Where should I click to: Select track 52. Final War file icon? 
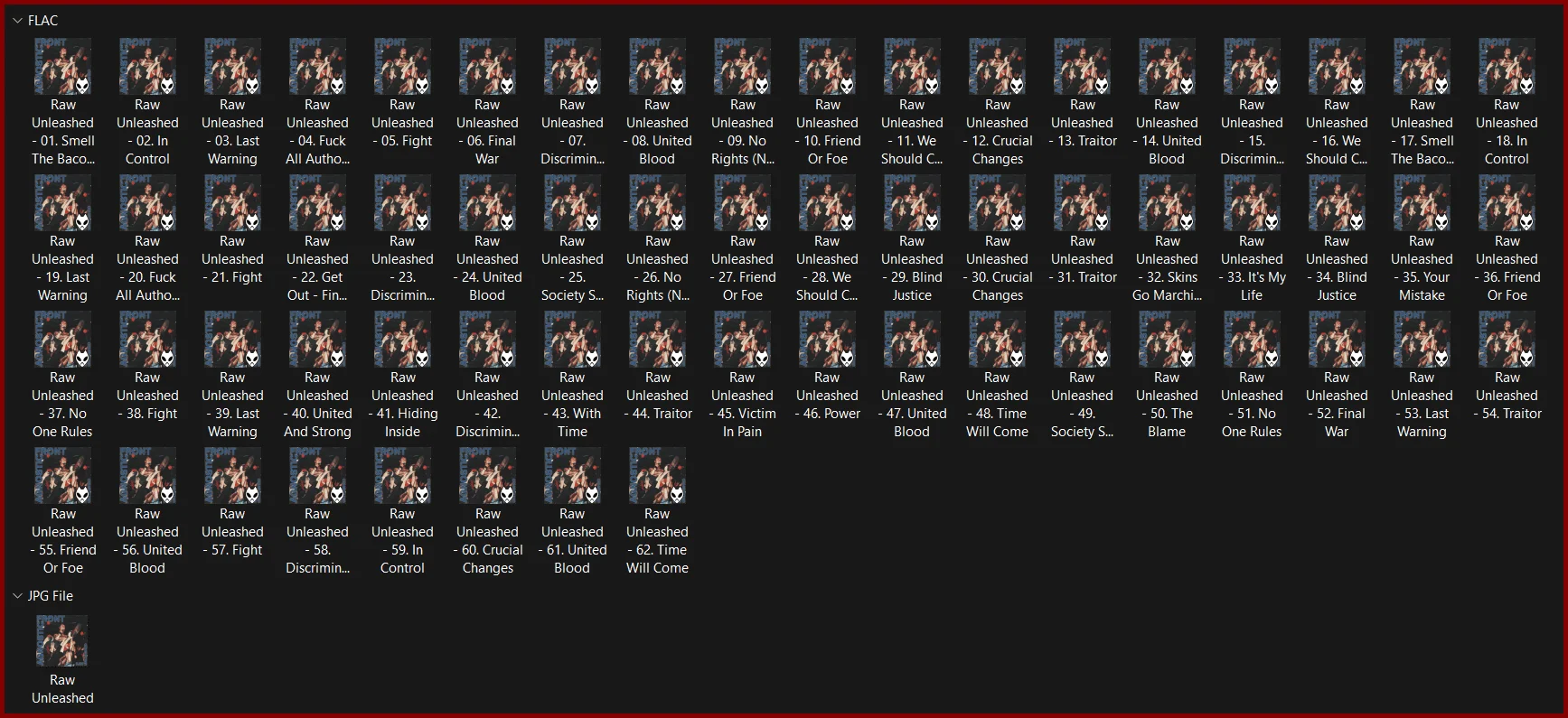(1337, 340)
